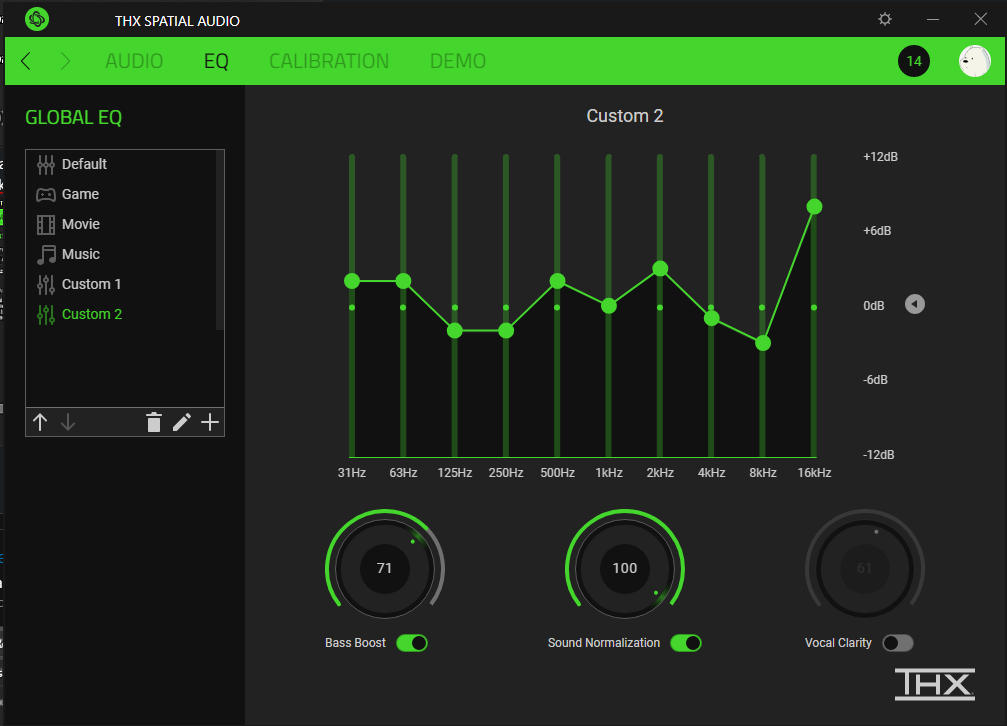Open the CALIBRATION tab
The height and width of the screenshot is (726, 1007).
(x=329, y=61)
